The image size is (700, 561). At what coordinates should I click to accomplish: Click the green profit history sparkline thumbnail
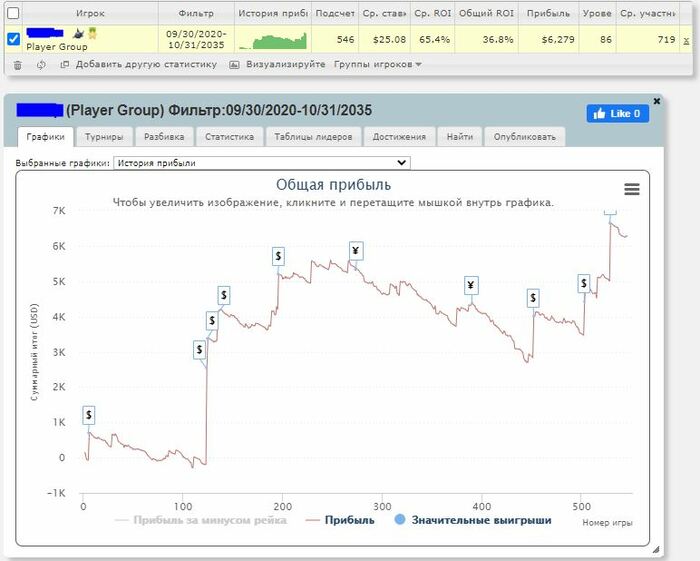(273, 41)
